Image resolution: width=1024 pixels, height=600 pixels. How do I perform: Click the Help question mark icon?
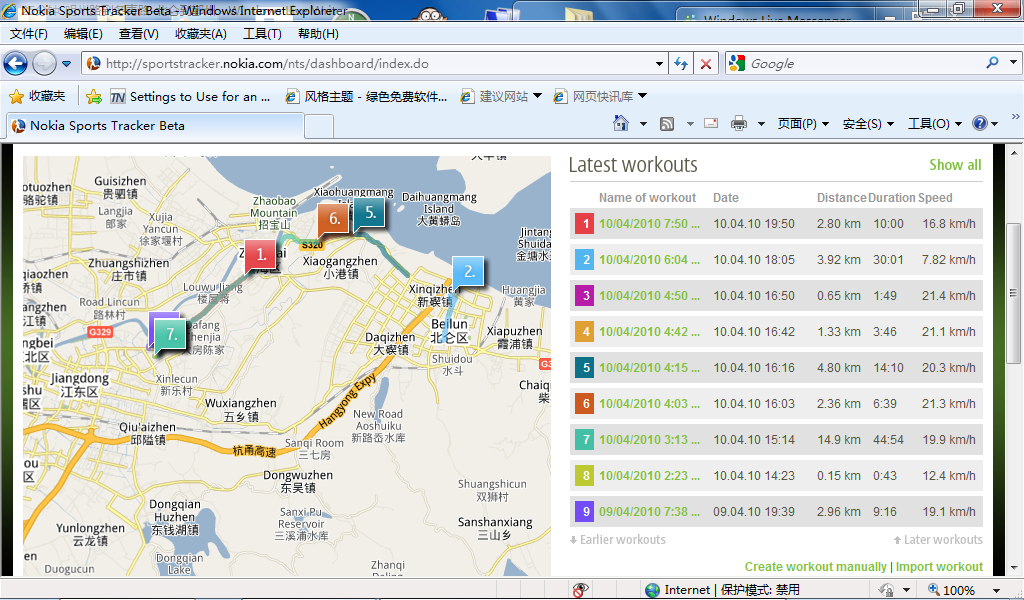point(980,123)
